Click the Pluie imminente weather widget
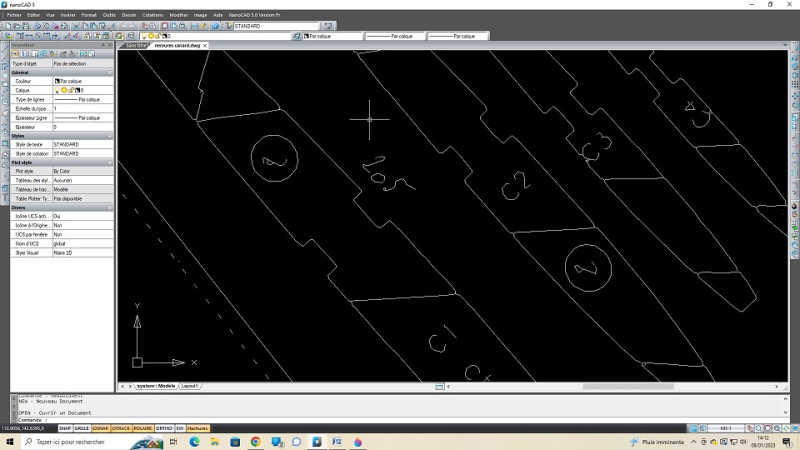 [x=657, y=442]
